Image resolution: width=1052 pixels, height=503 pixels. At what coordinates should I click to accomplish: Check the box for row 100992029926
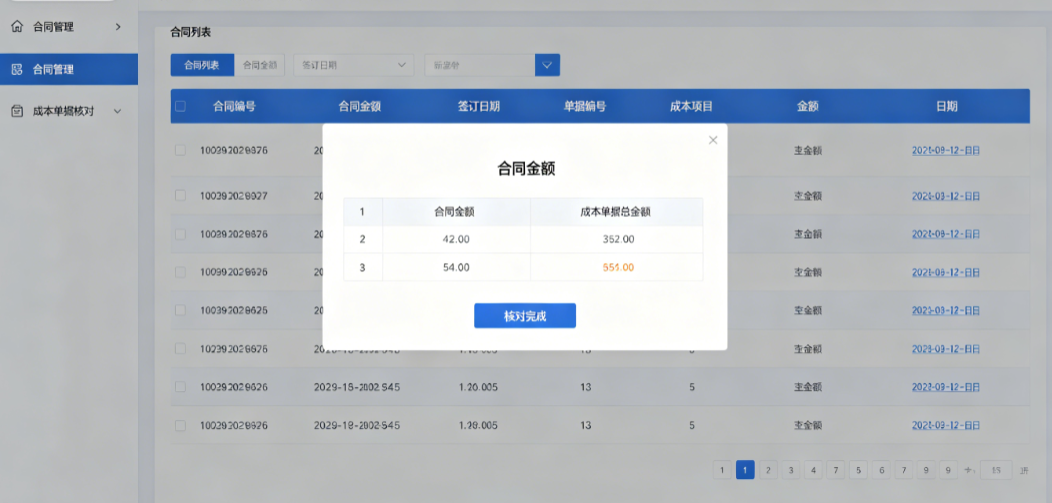180,272
